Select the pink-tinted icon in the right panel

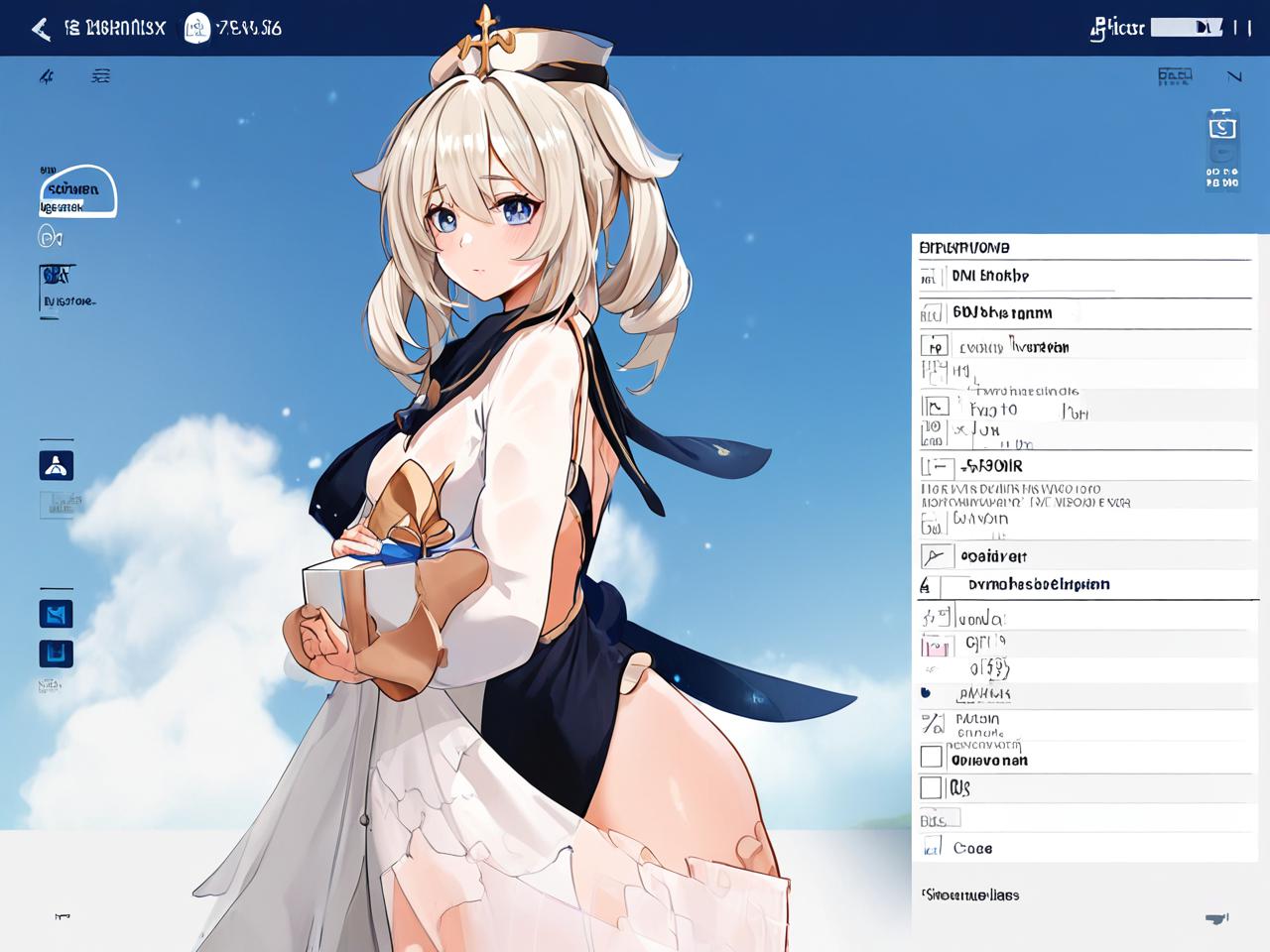935,648
